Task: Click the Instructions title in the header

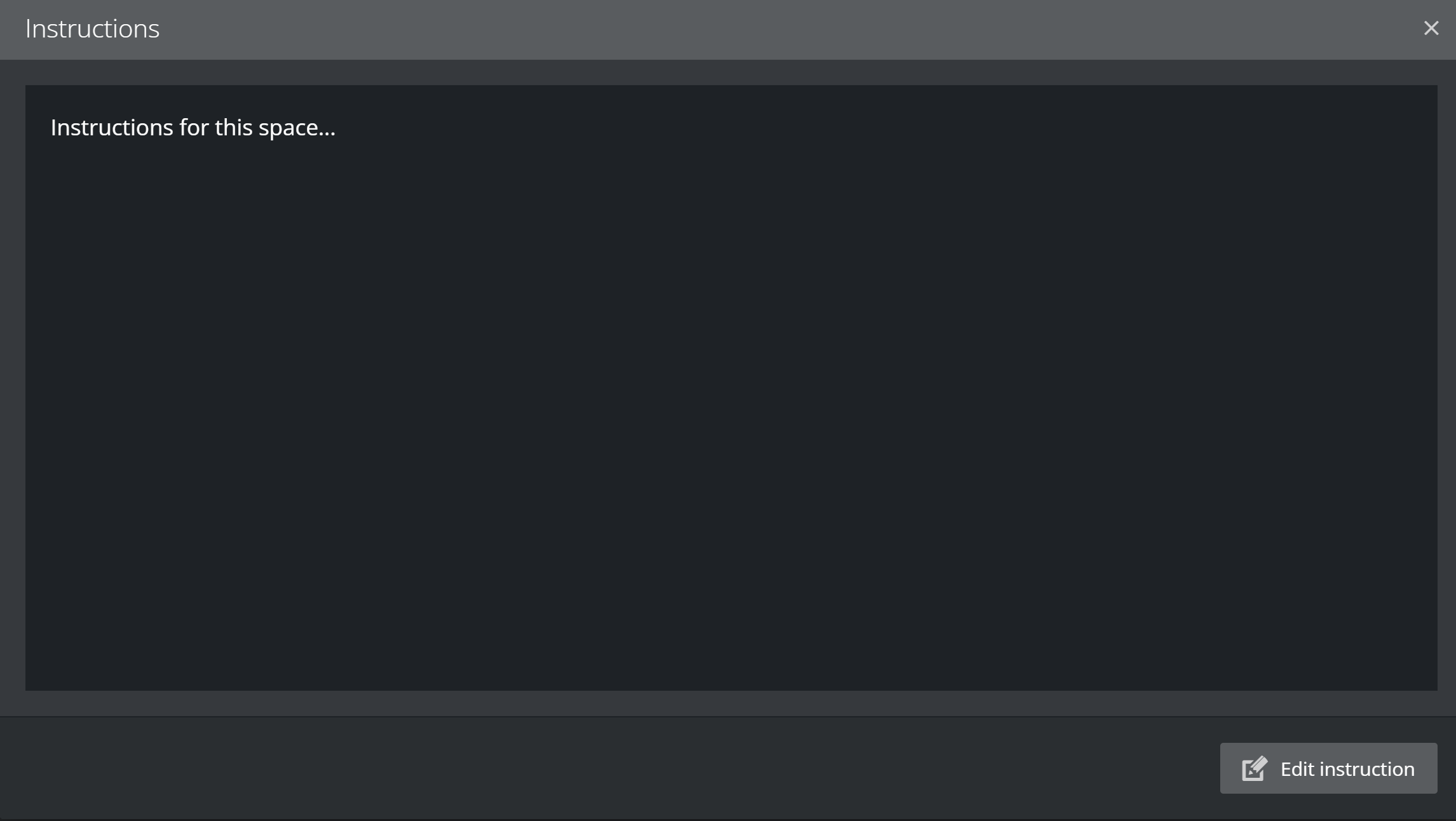Action: [92, 29]
